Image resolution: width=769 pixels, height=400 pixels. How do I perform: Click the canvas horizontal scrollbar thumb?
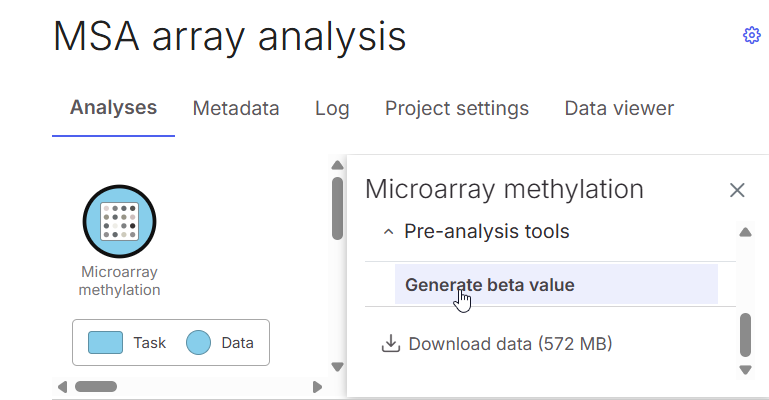96,386
